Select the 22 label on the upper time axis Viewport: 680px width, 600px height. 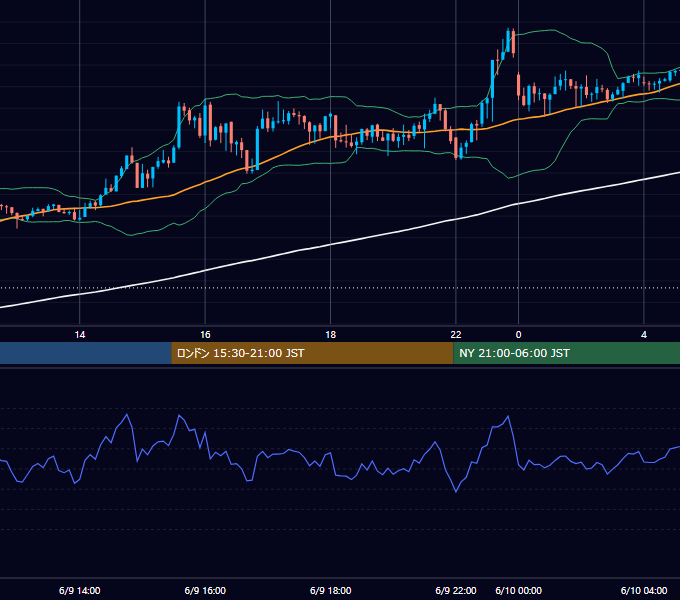coord(456,335)
